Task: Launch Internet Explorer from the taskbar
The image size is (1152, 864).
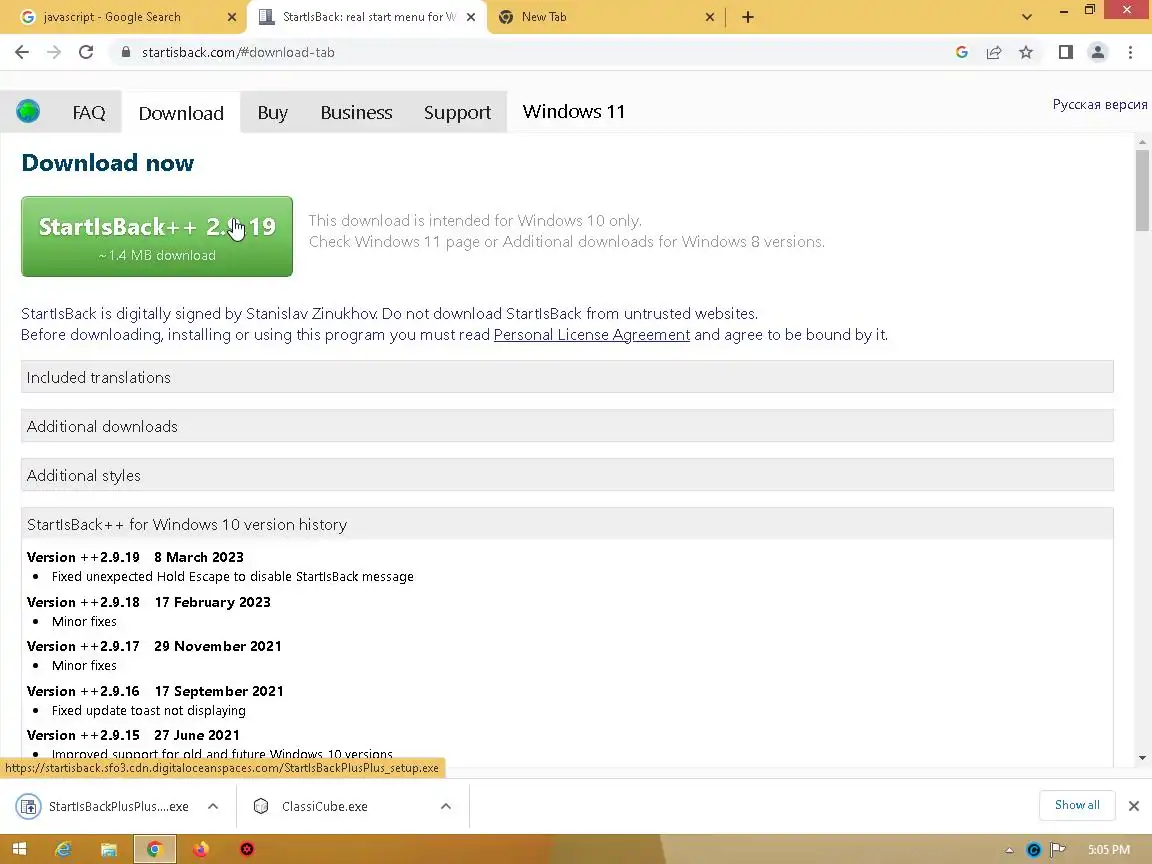Action: point(64,849)
